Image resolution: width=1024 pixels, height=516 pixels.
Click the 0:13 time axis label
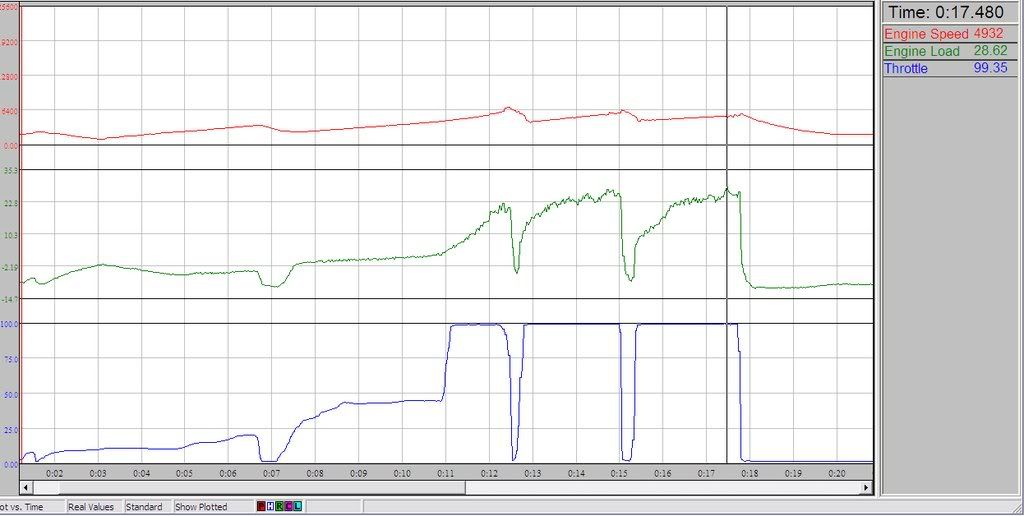click(x=533, y=473)
